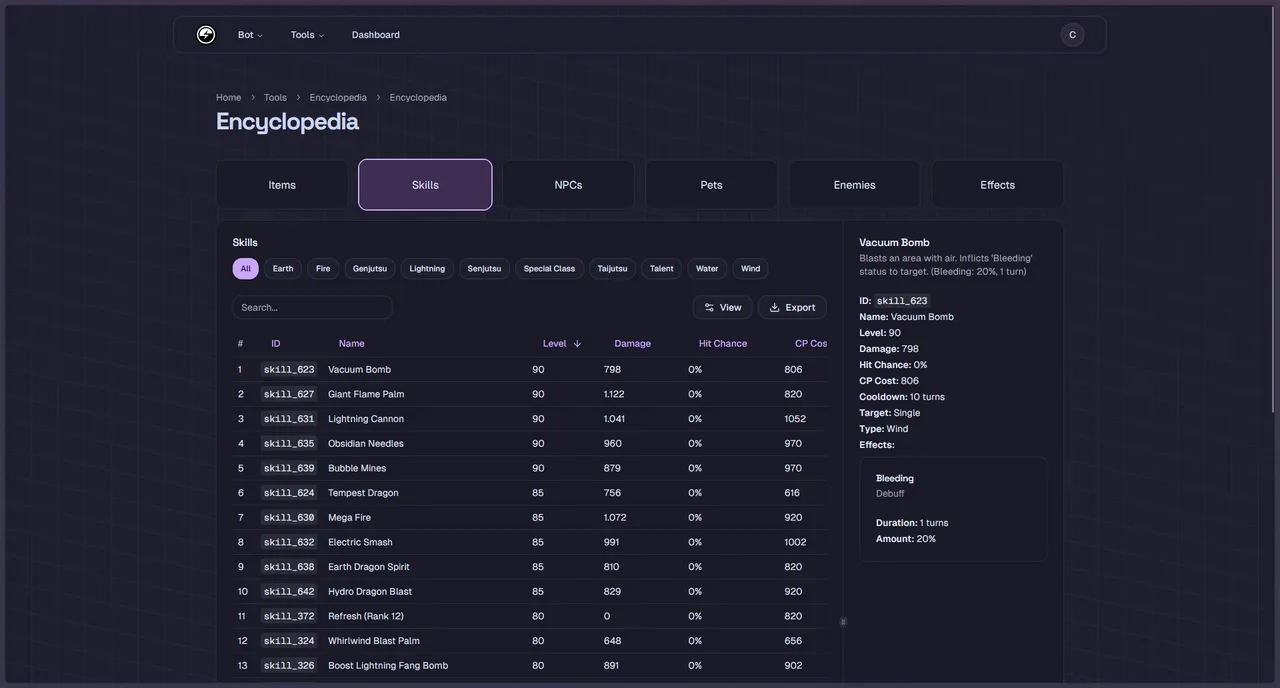Viewport: 1280px width, 688px height.
Task: Select the Obsidian Needles row
Action: click(x=530, y=444)
